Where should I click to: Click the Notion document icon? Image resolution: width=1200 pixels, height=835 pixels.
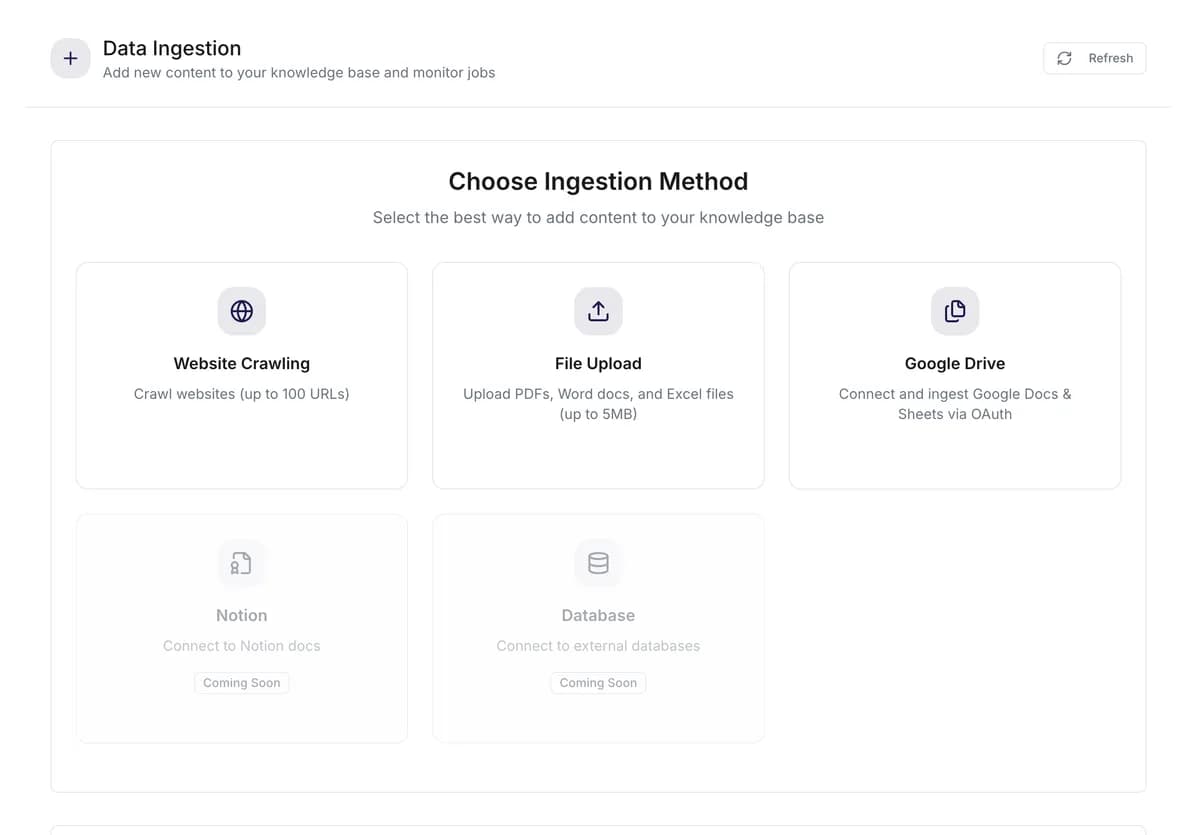(x=242, y=563)
